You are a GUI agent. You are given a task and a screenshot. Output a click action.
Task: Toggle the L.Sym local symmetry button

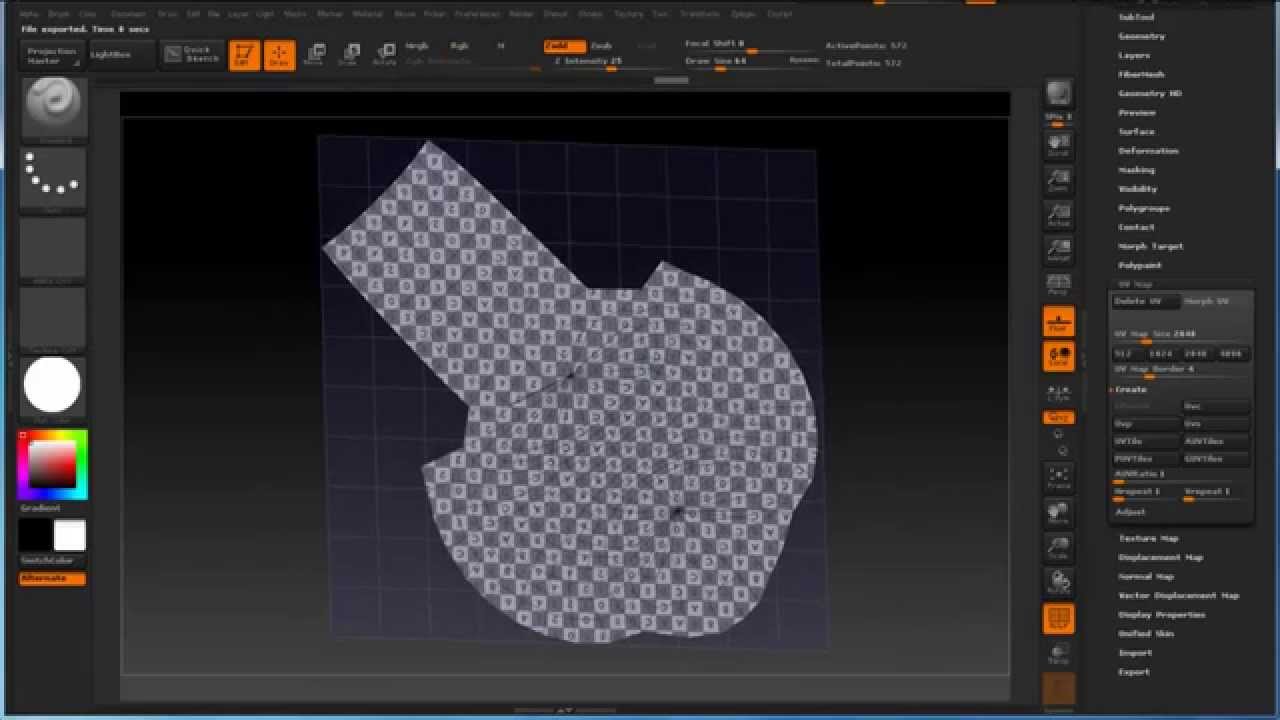click(1058, 392)
